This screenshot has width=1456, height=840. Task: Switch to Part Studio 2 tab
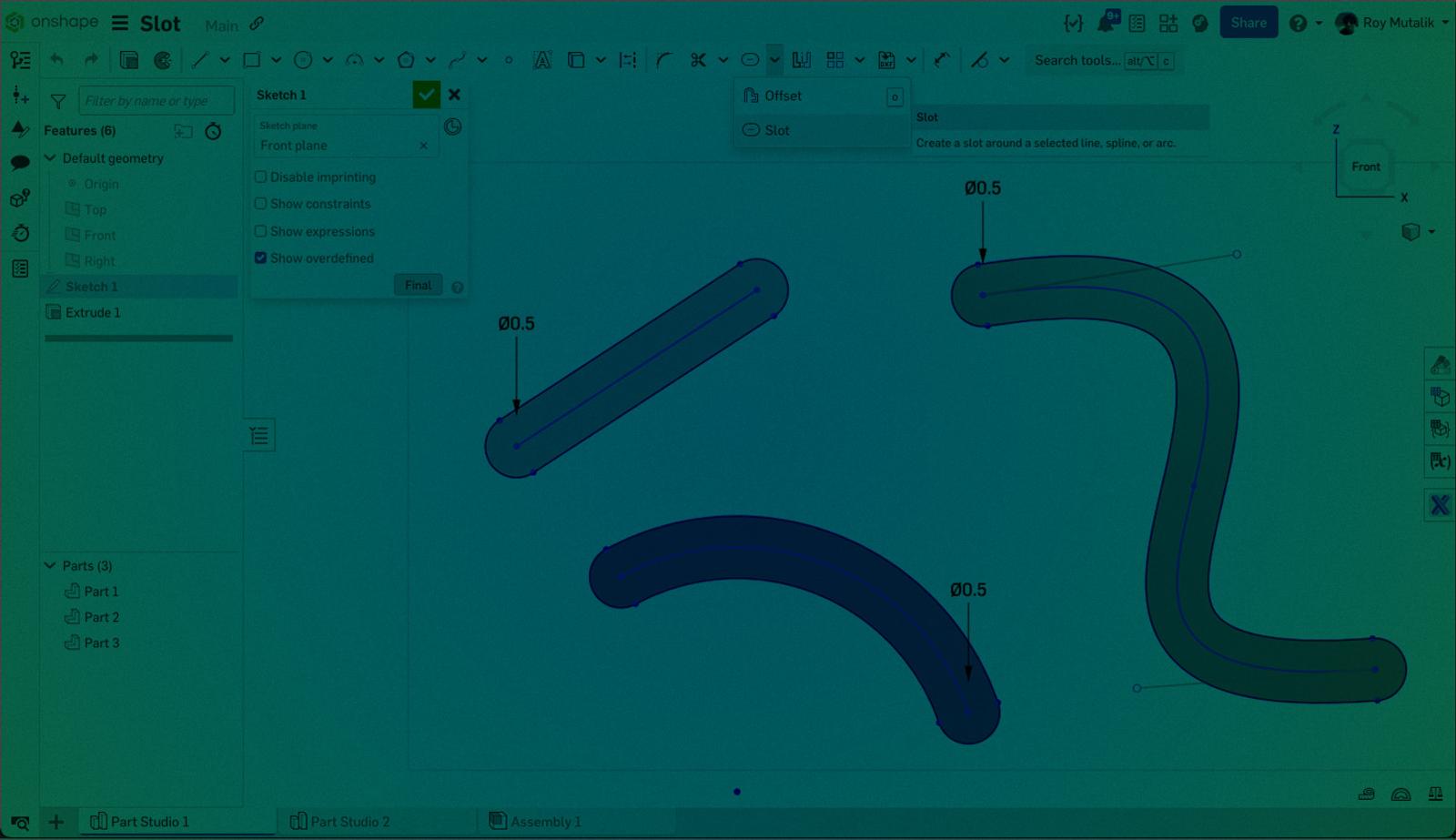tap(349, 822)
